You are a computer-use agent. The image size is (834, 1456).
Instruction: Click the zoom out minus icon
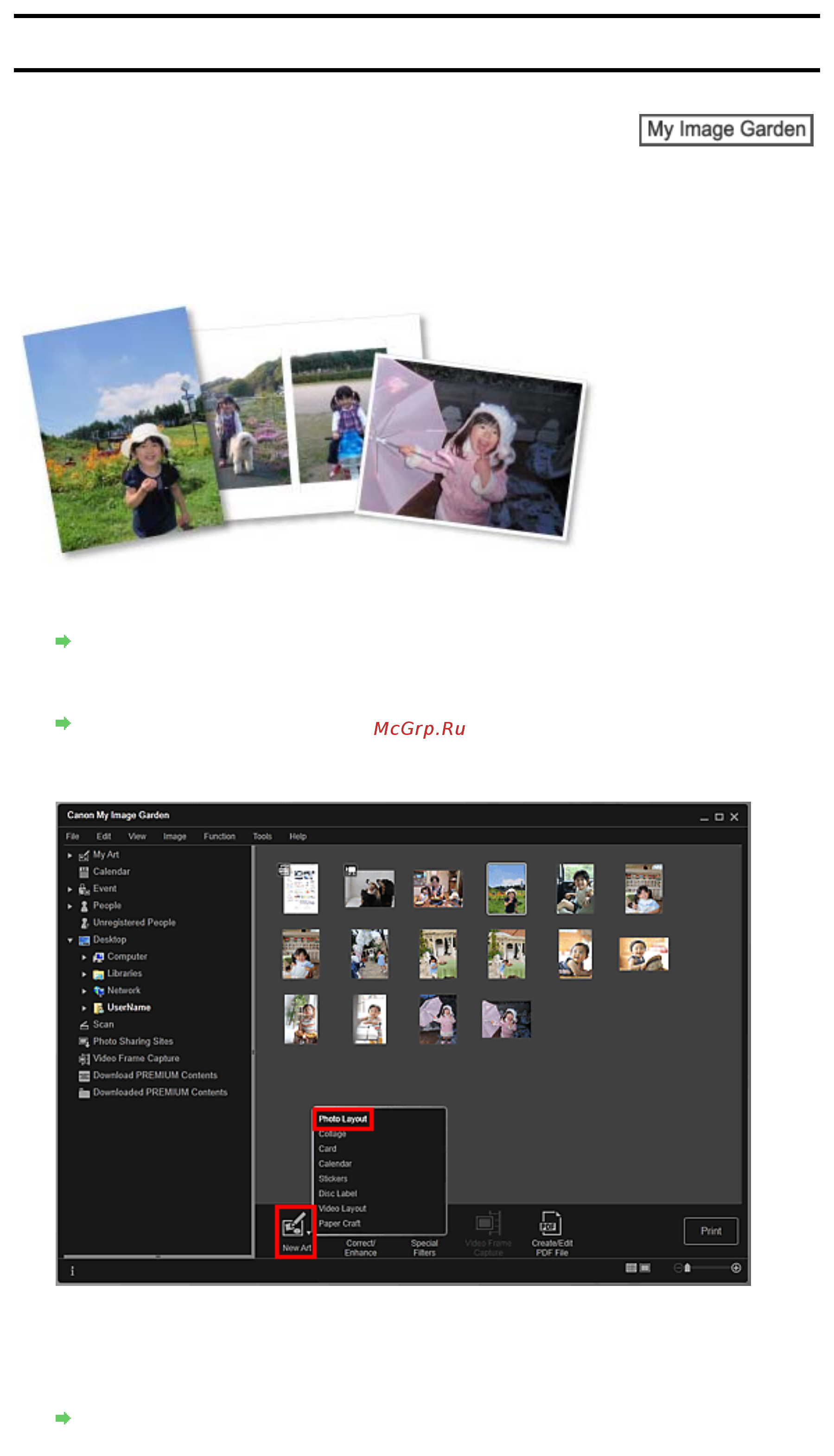pyautogui.click(x=678, y=1268)
